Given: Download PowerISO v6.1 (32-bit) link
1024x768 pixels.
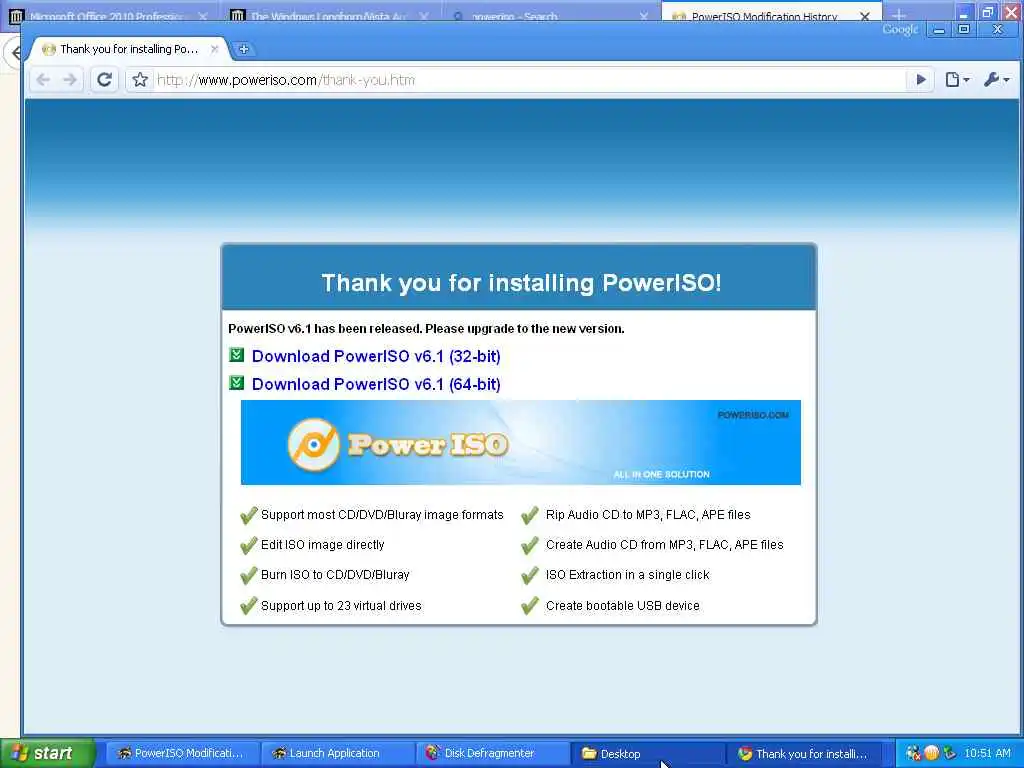Looking at the screenshot, I should pyautogui.click(x=376, y=357).
